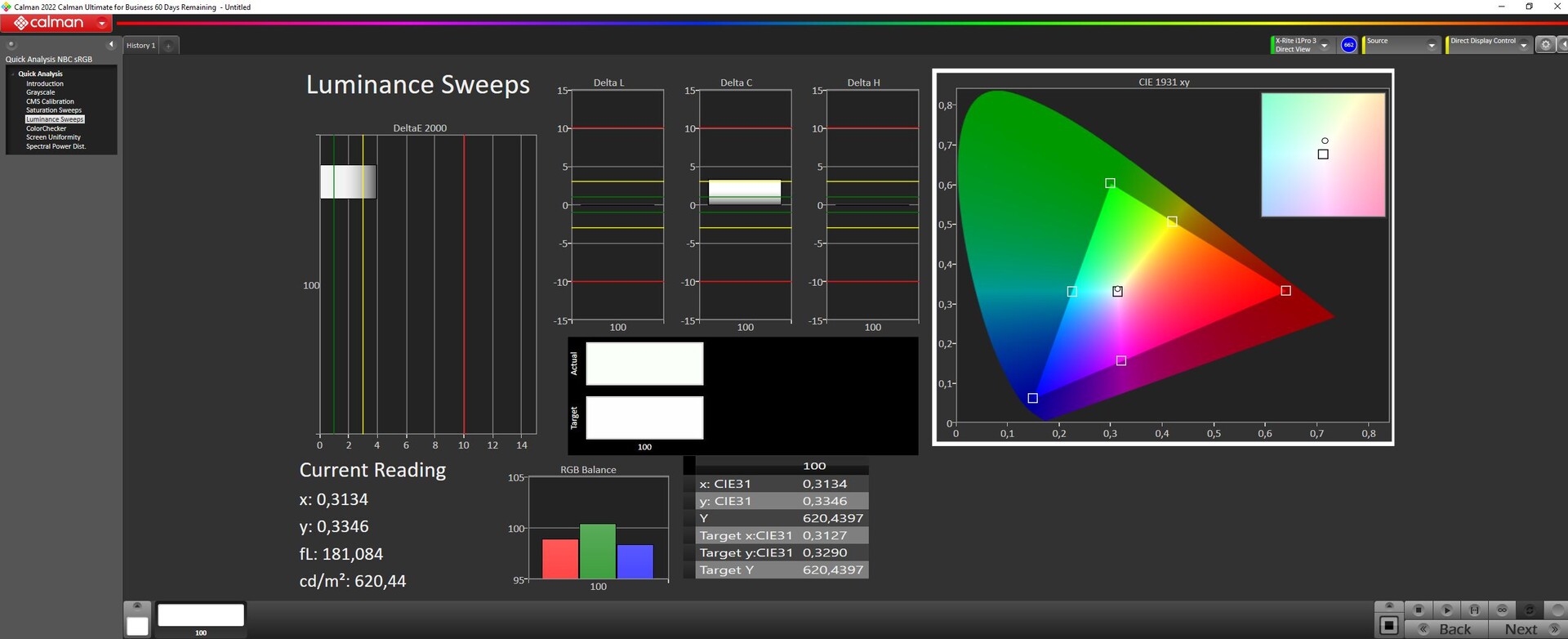Click the 'Quick Analysis NBC sRGB' workflow title
Image resolution: width=1568 pixels, height=639 pixels.
click(x=49, y=60)
